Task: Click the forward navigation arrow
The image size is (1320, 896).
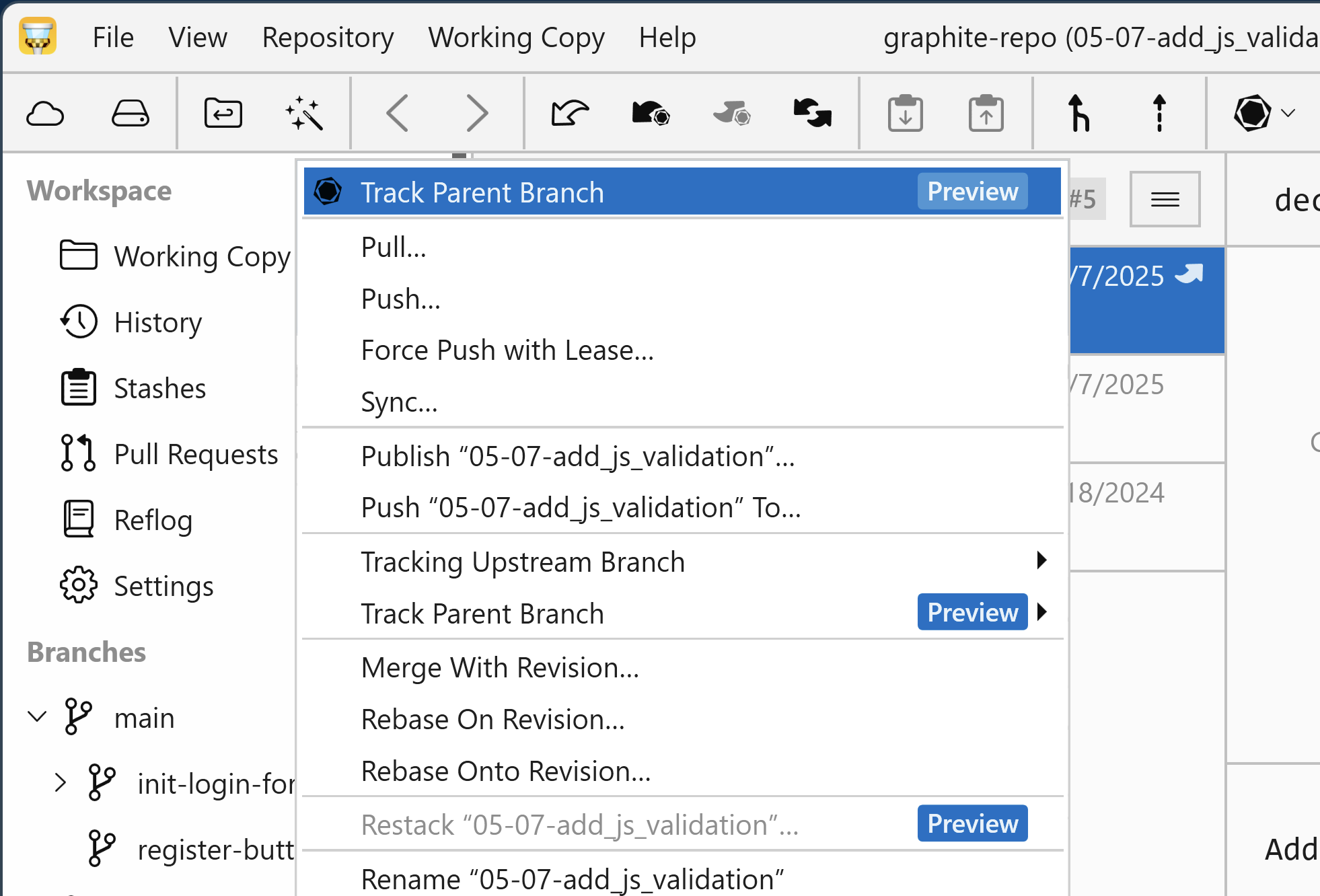Action: click(477, 114)
